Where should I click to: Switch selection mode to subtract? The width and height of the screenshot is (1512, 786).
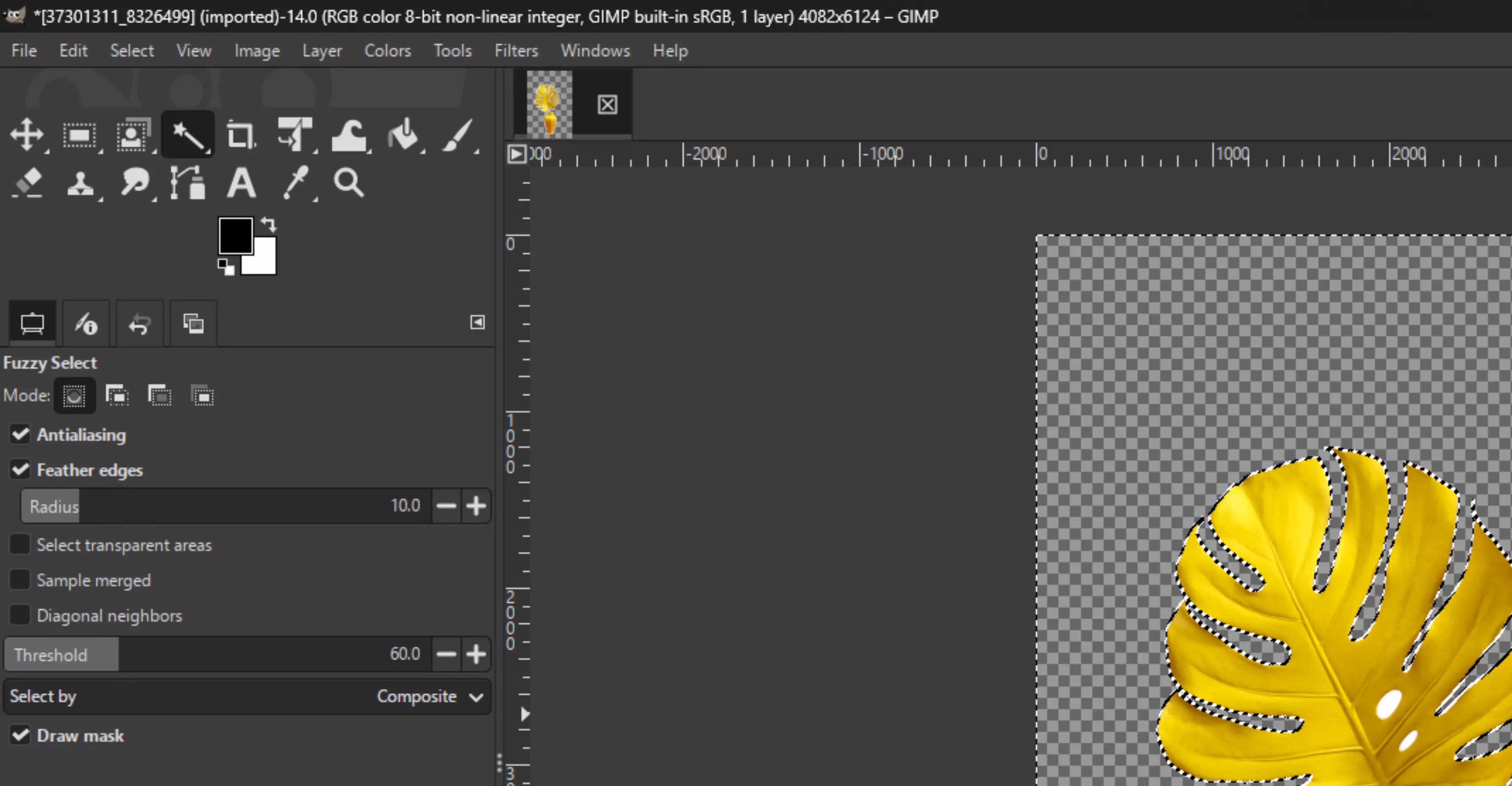coord(160,395)
